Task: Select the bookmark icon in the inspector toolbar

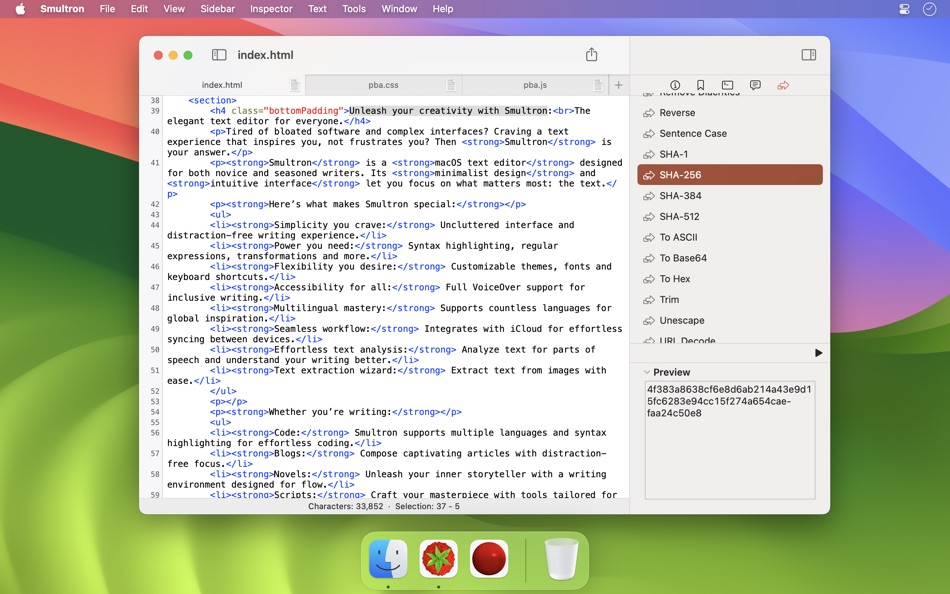Action: [702, 86]
